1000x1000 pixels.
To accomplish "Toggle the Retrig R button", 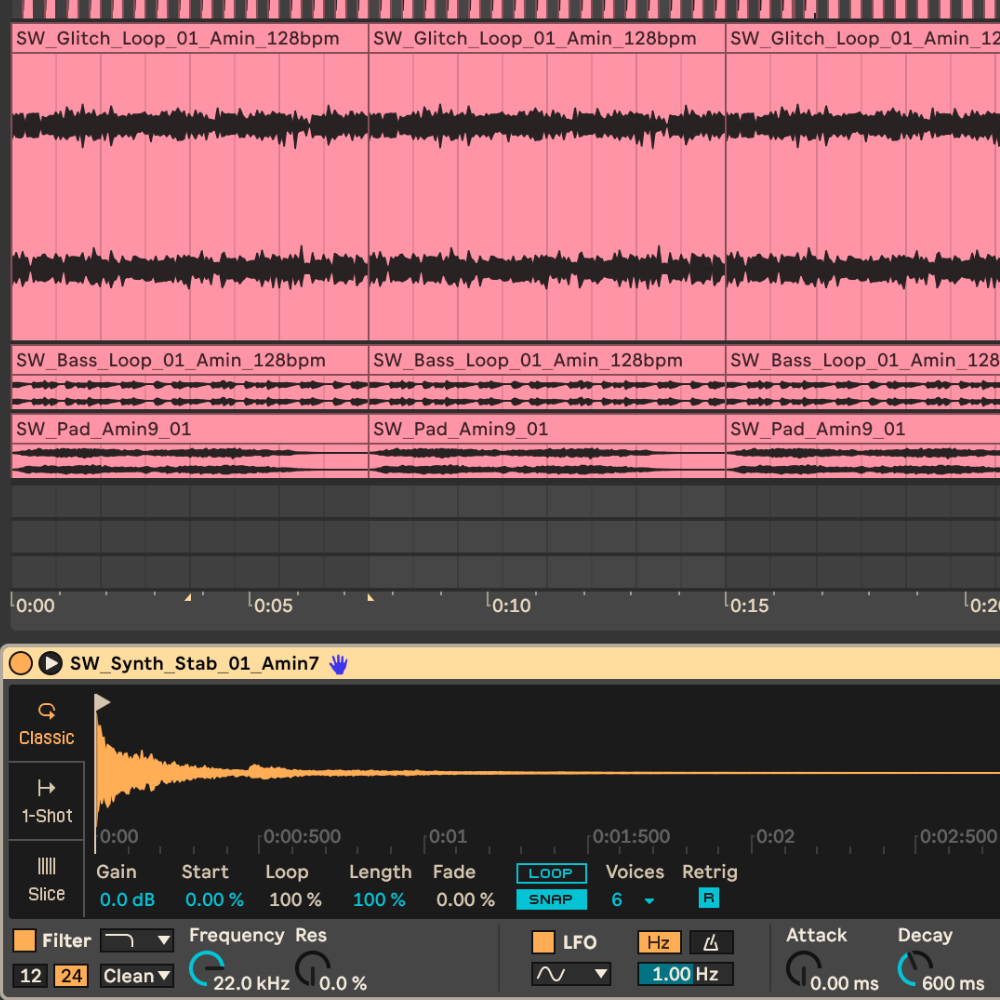I will coord(708,899).
